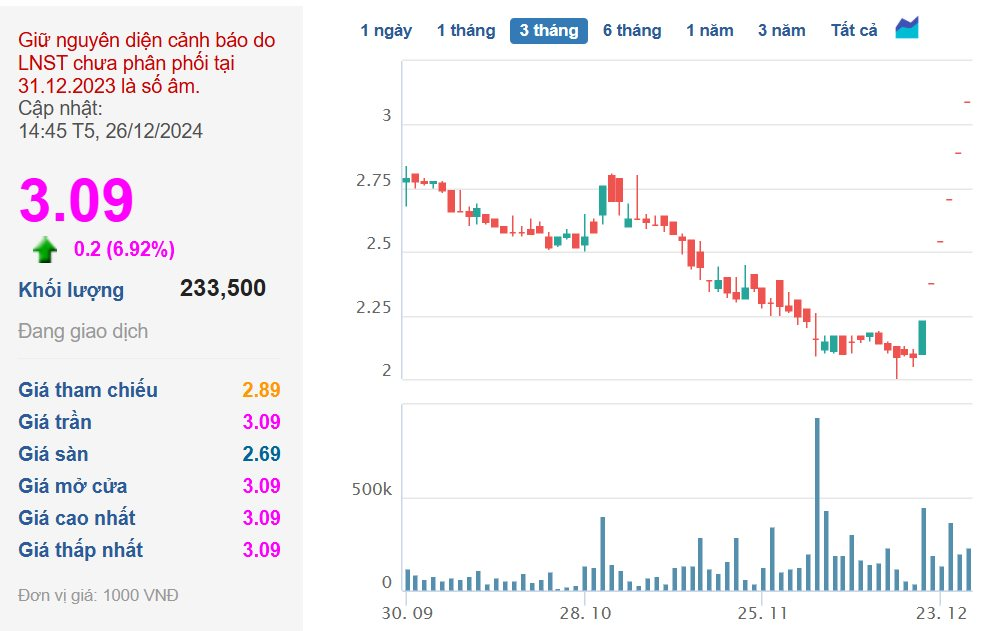Screen dimensions: 995x631
Task: Click the 'Giá trần' label
Action: pyautogui.click(x=55, y=422)
